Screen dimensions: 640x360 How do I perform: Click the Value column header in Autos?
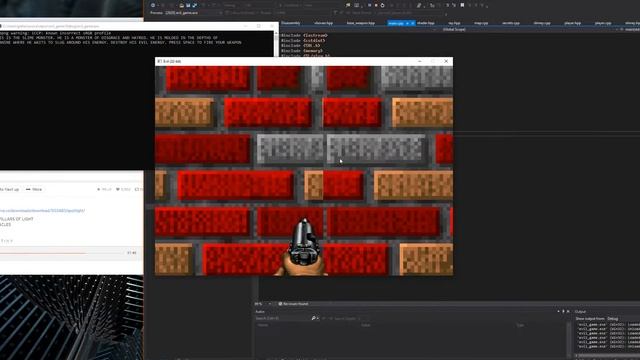coord(366,325)
